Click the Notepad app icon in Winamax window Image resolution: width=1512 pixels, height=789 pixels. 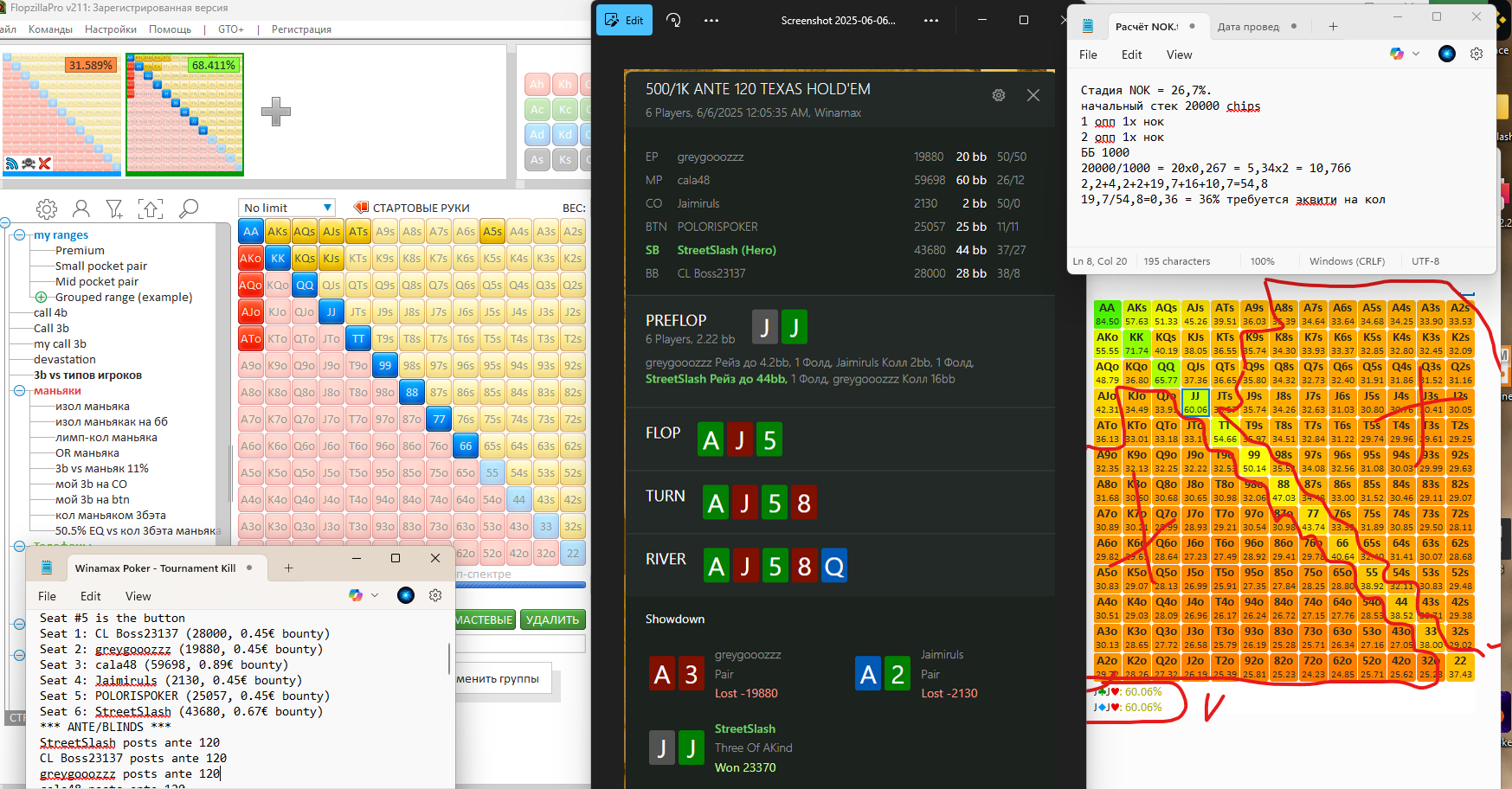click(47, 568)
